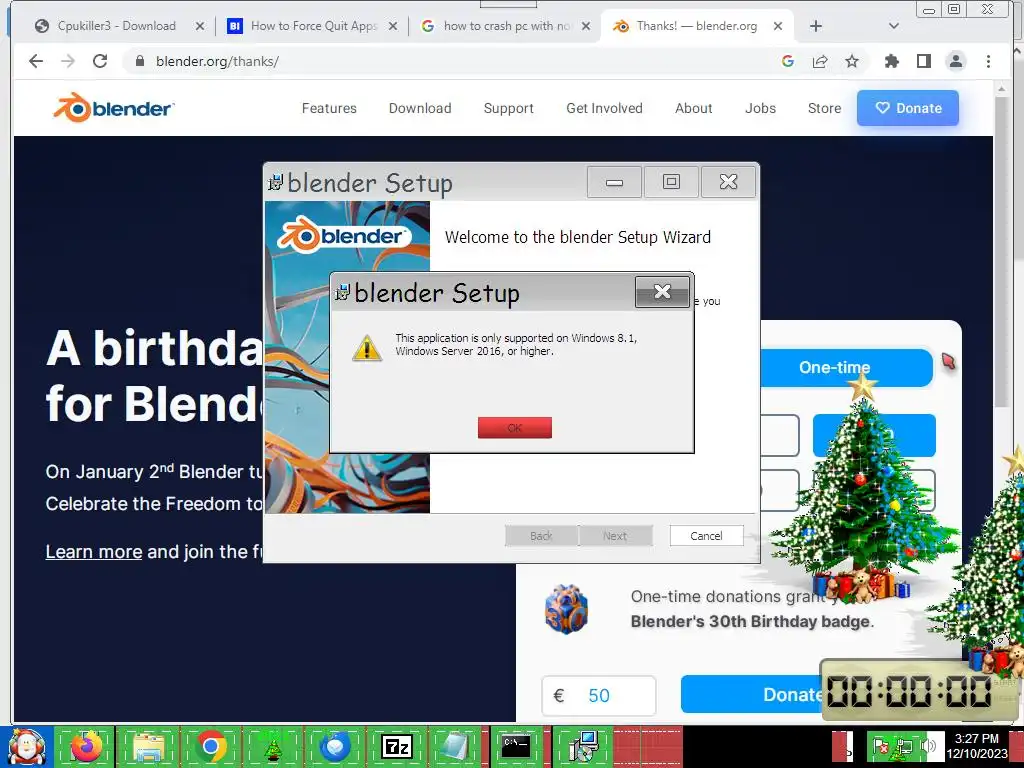Click the blender logo in site header
This screenshot has width=1024, height=768.
tap(114, 108)
